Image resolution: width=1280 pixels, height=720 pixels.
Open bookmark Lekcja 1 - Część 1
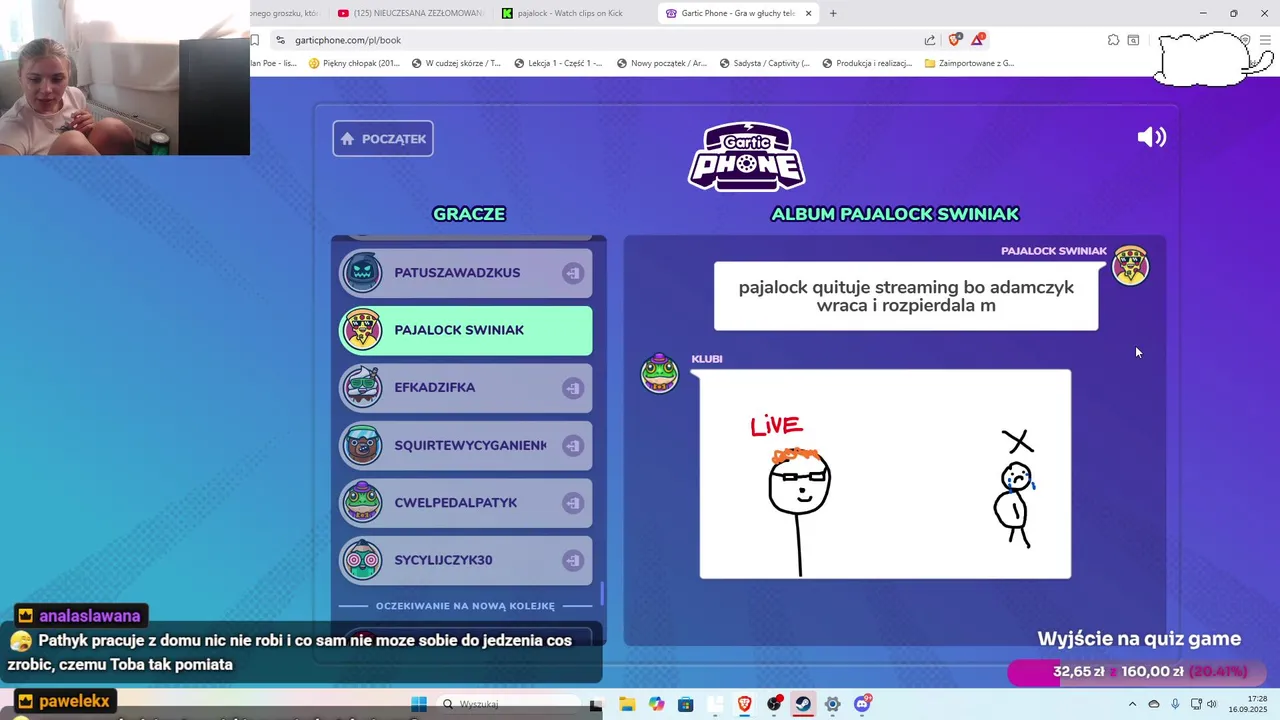tap(558, 63)
